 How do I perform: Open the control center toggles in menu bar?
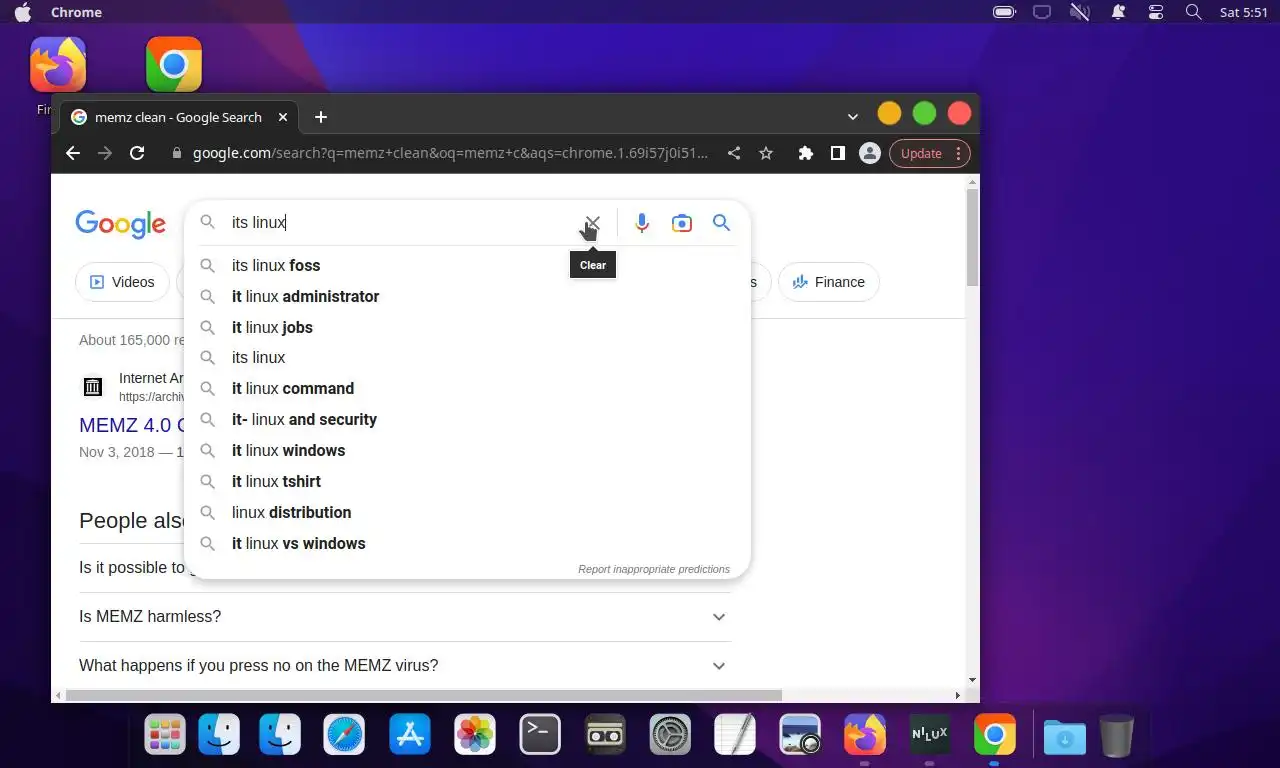(x=1156, y=12)
